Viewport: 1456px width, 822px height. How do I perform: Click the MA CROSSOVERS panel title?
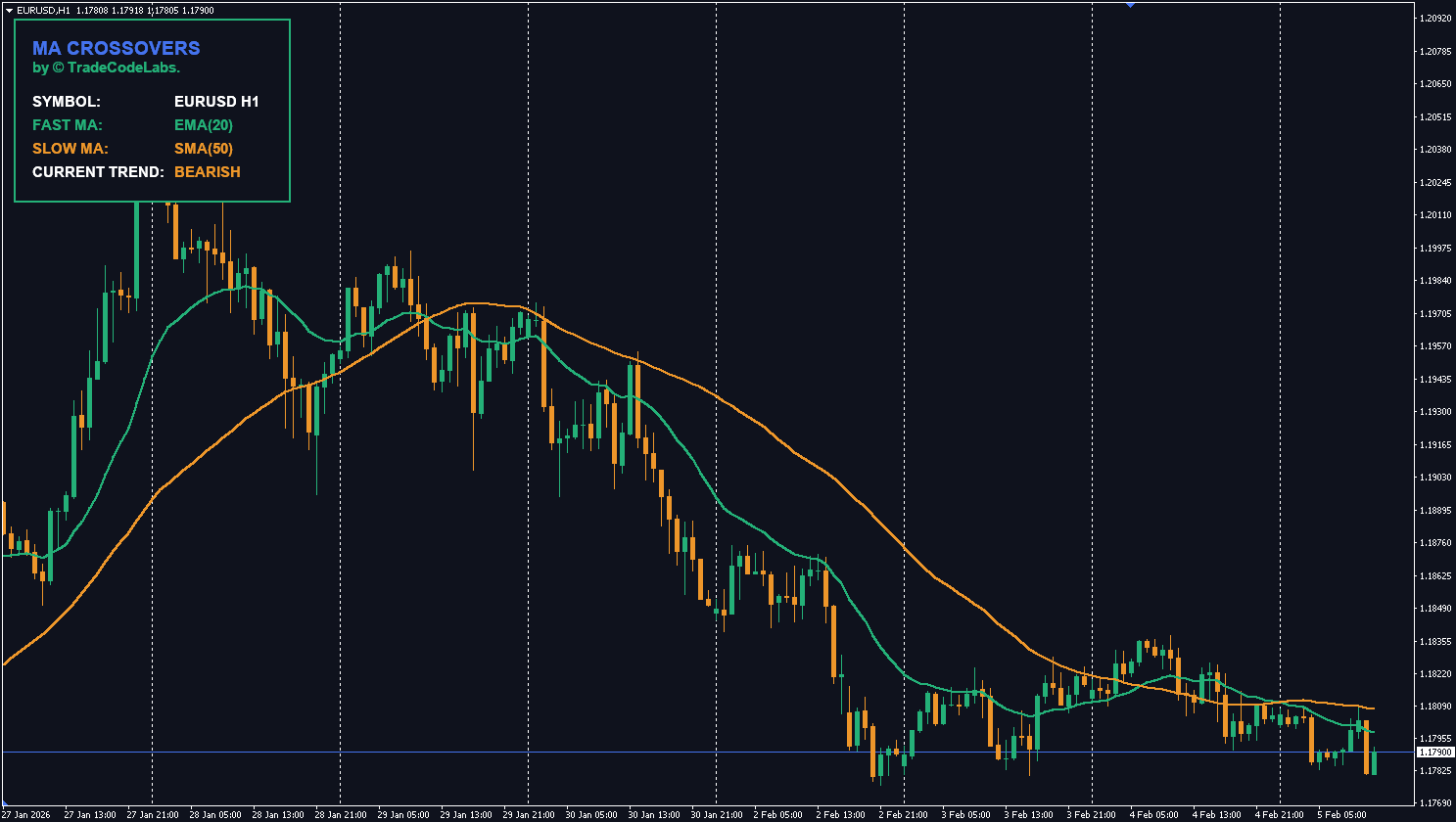116,48
